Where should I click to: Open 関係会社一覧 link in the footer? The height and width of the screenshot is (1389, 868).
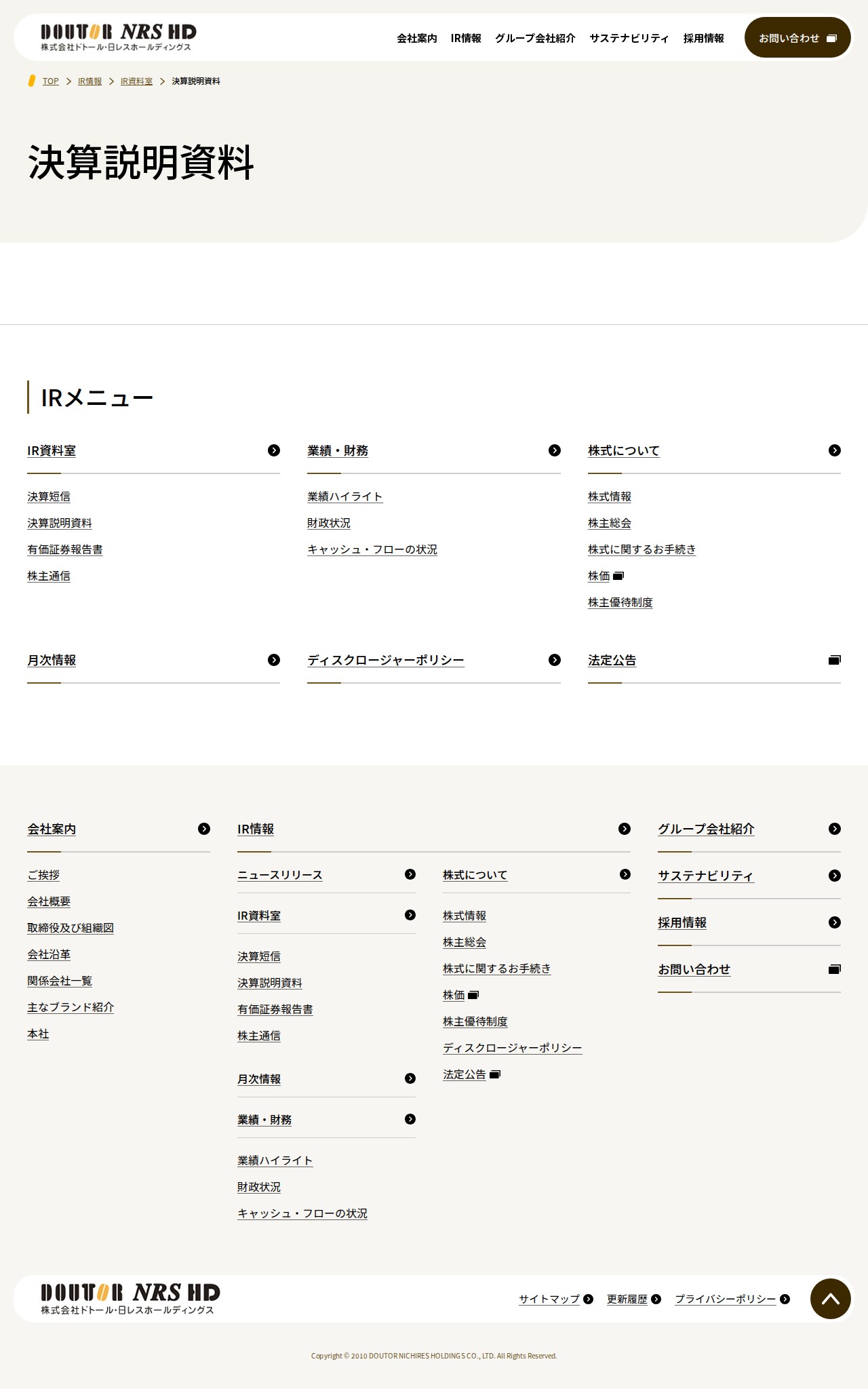pos(60,981)
